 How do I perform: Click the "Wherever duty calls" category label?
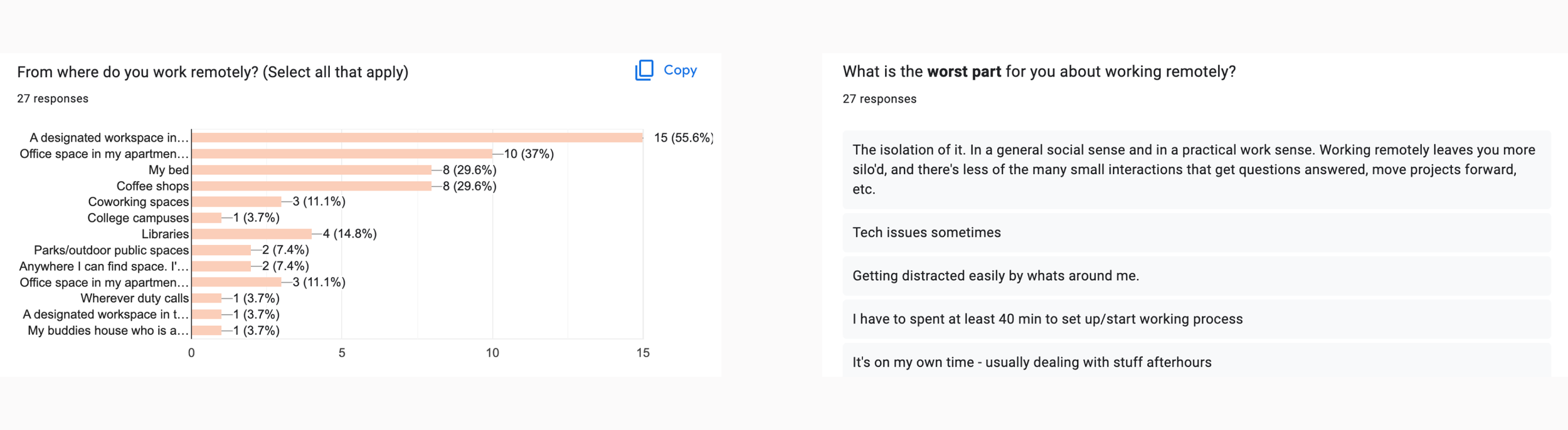(x=134, y=298)
